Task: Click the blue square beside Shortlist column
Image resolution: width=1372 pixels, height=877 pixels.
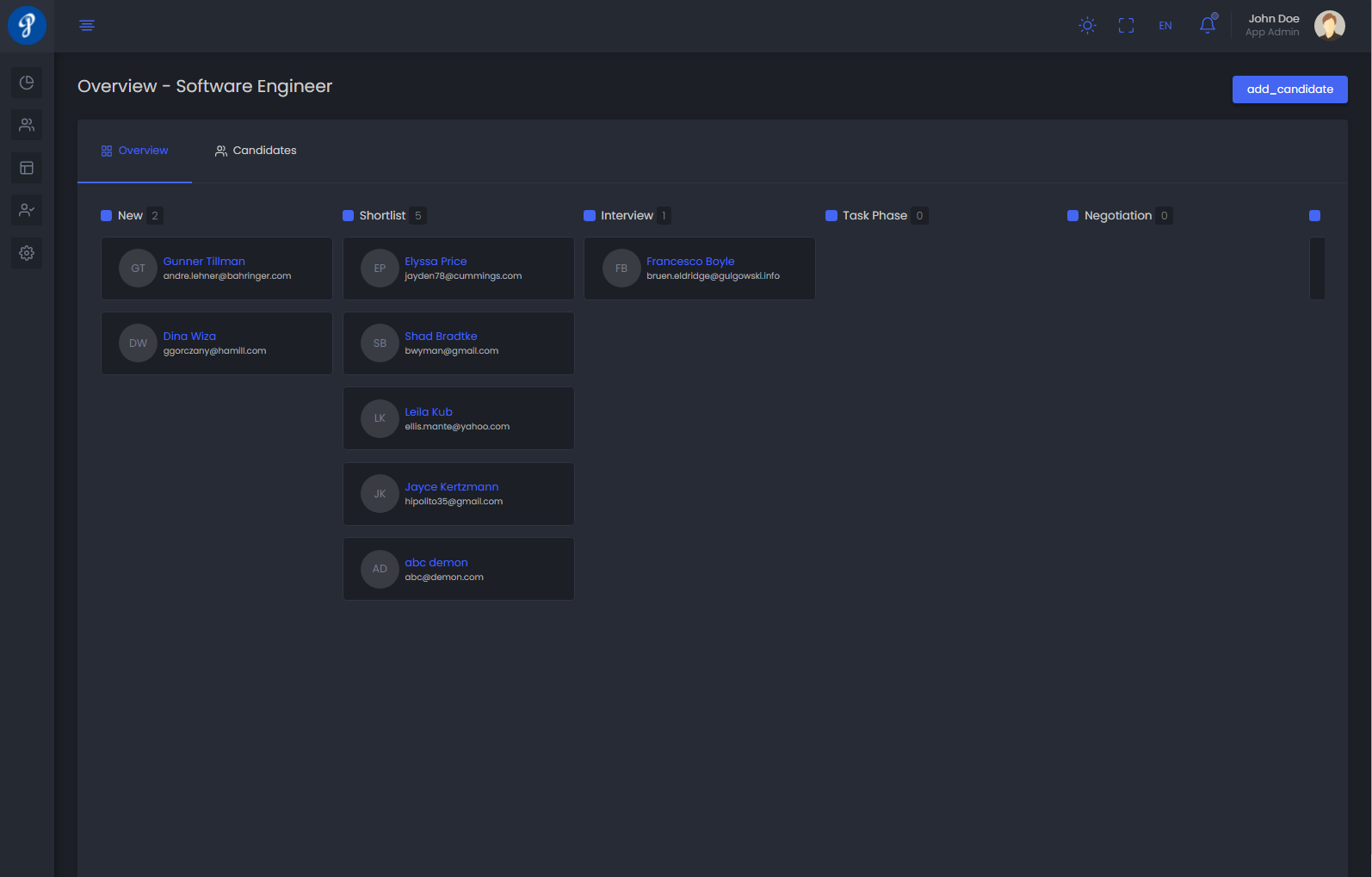Action: 349,216
